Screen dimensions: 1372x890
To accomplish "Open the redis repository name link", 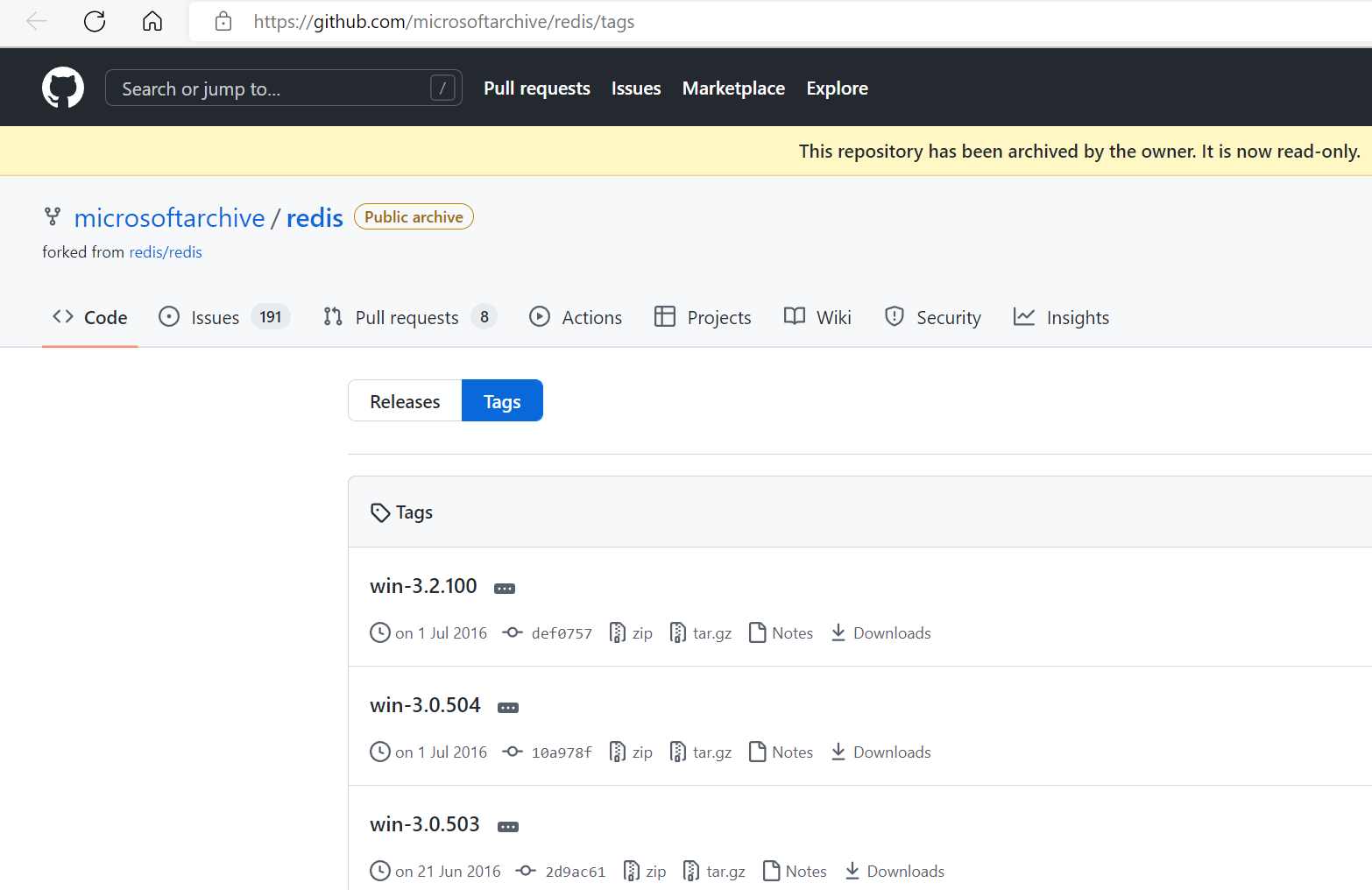I will (x=315, y=217).
